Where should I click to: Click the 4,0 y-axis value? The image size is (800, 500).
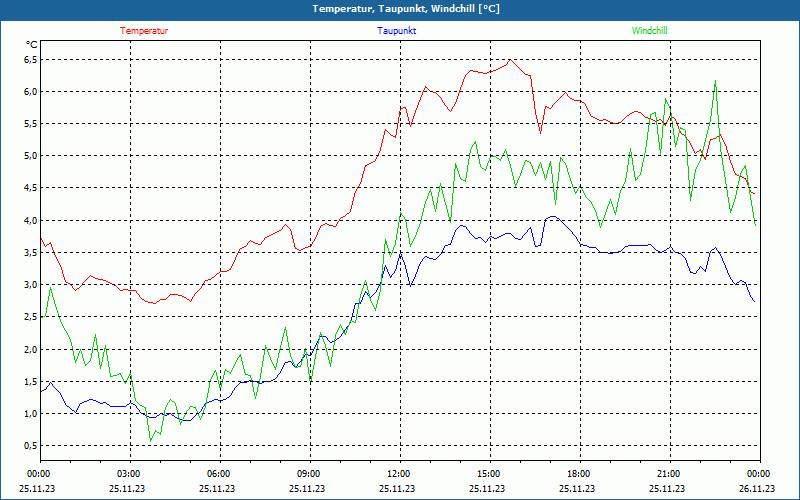tap(31, 220)
